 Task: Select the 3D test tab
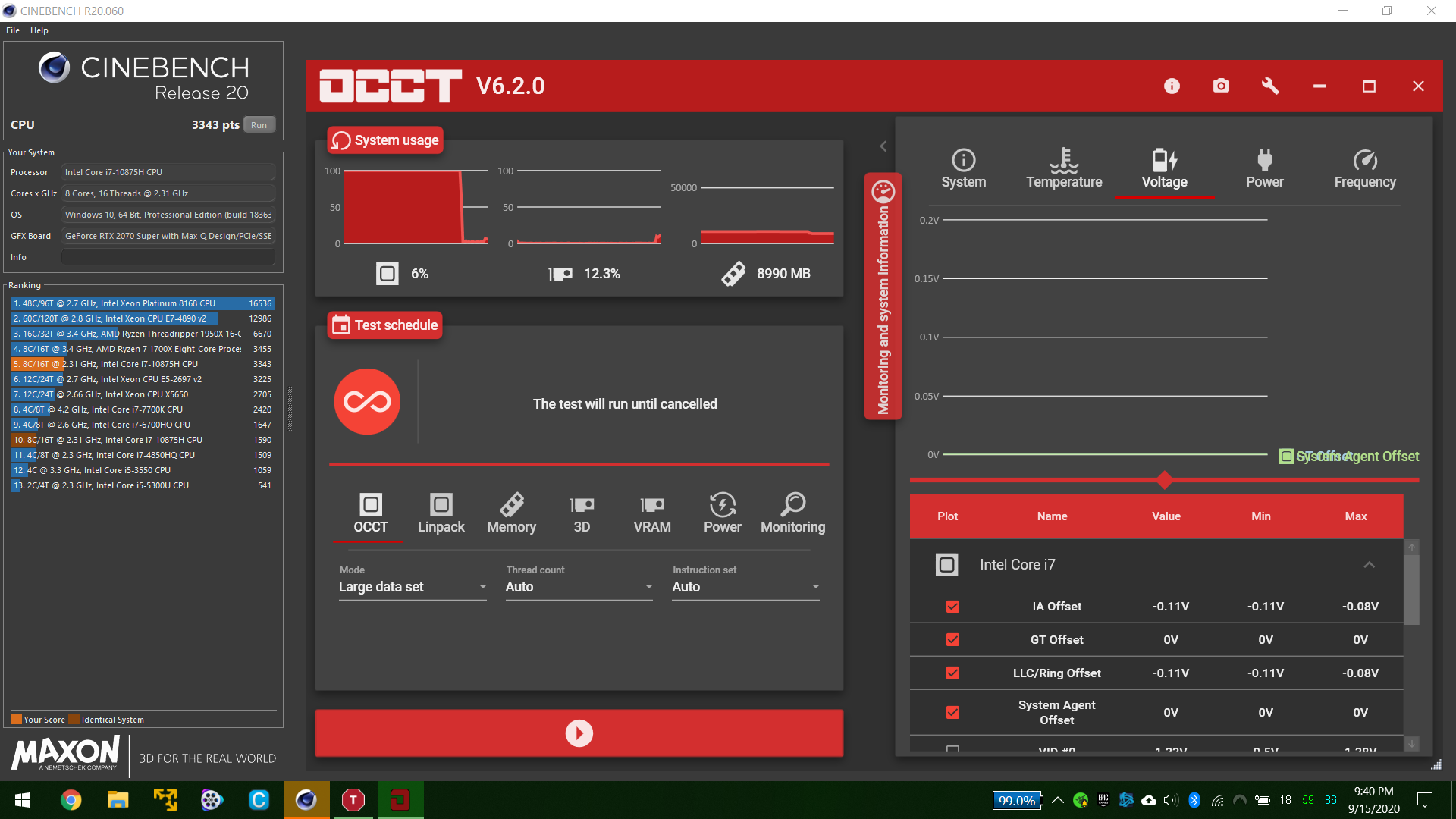(582, 513)
